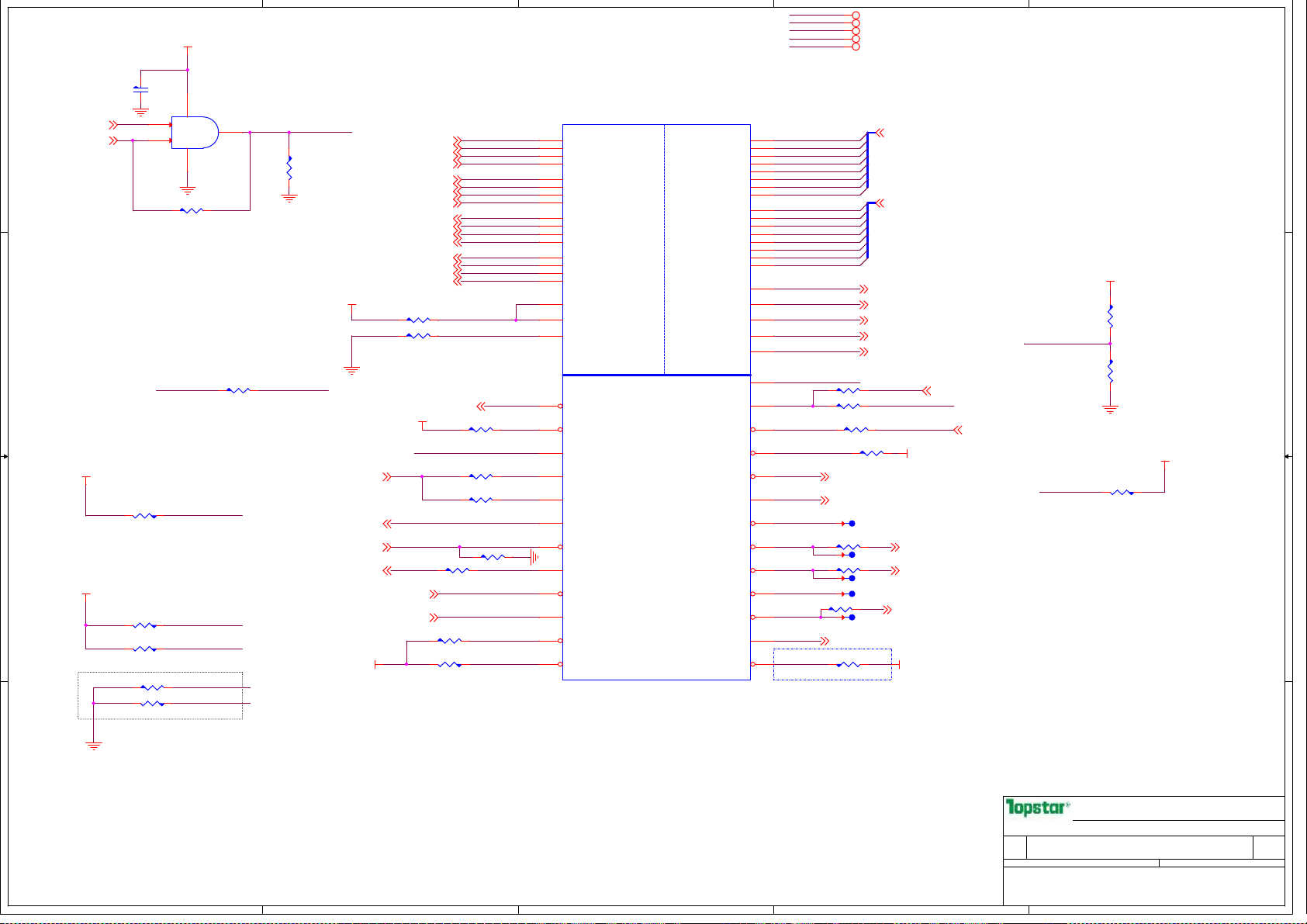Select the feedback resistor below the AND gate
Screen dimensions: 1307x924
[x=191, y=210]
